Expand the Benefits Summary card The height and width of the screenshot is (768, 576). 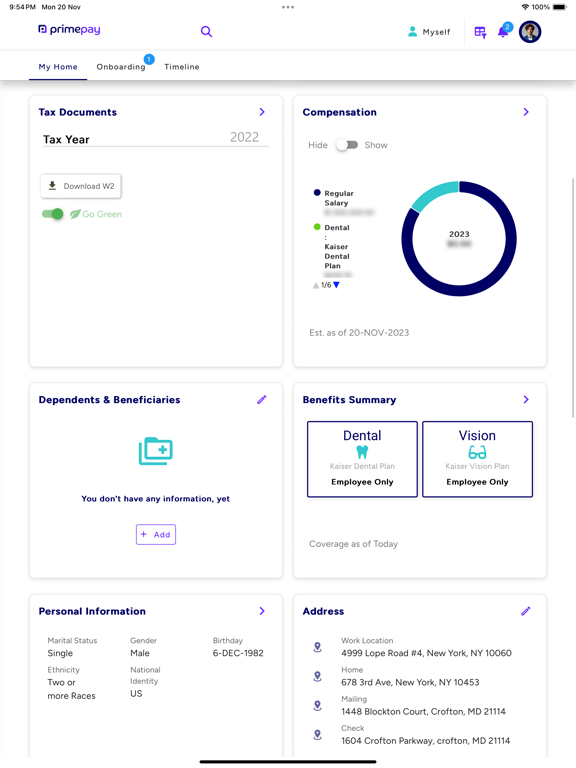pyautogui.click(x=526, y=400)
